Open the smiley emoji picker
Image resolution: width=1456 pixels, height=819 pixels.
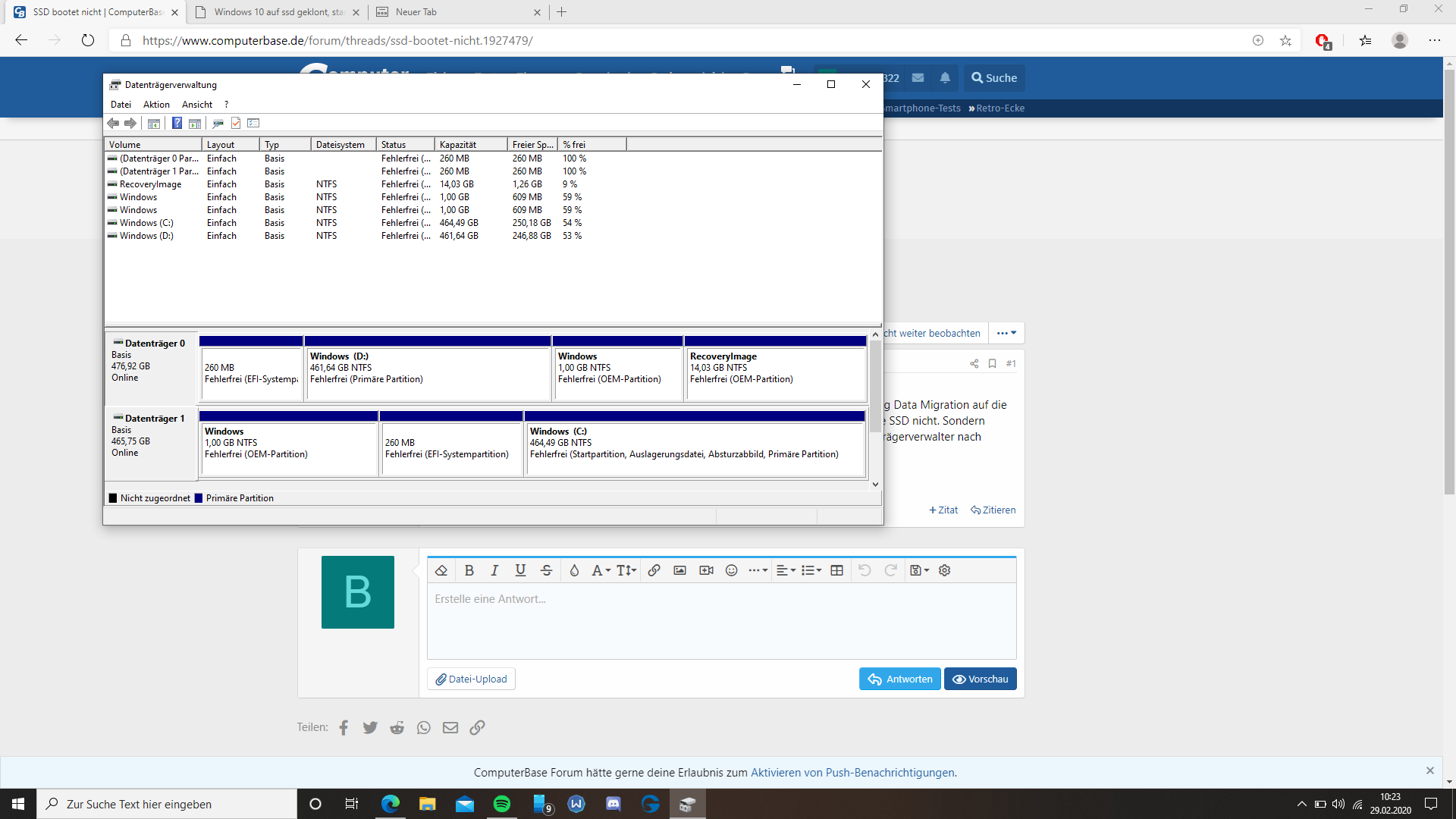[x=731, y=570]
